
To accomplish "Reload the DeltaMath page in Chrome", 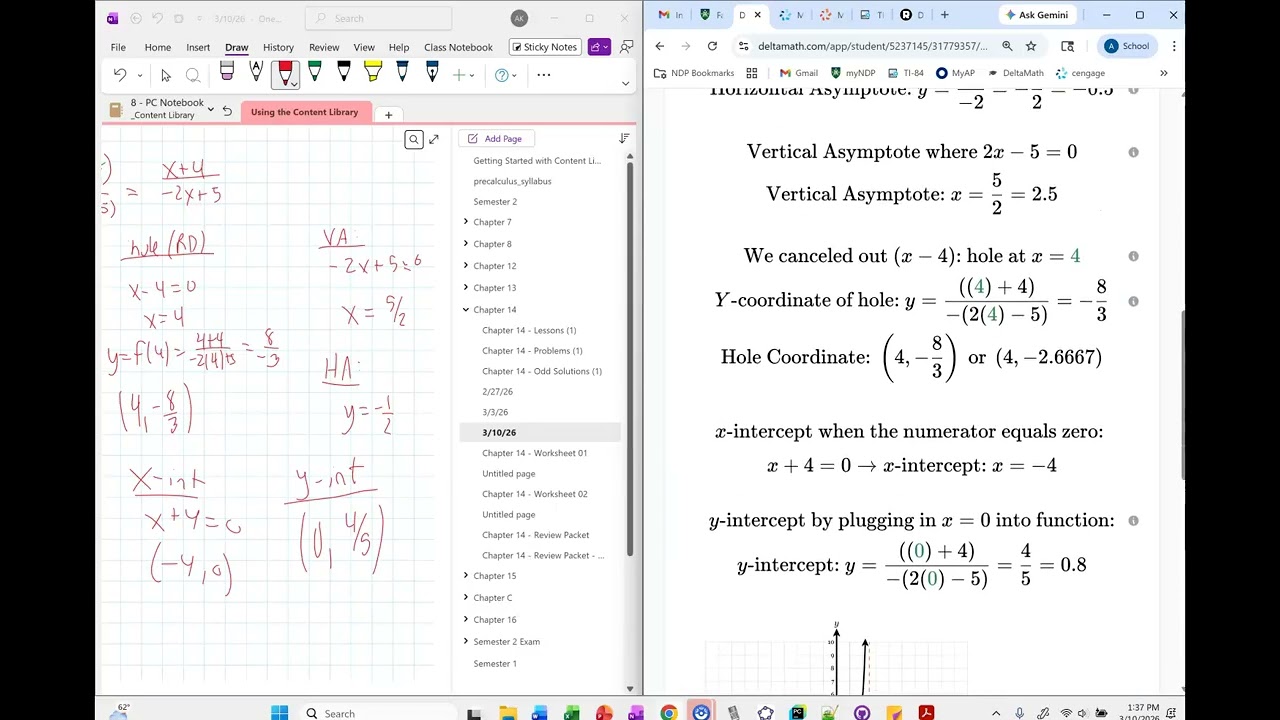I will [x=712, y=46].
